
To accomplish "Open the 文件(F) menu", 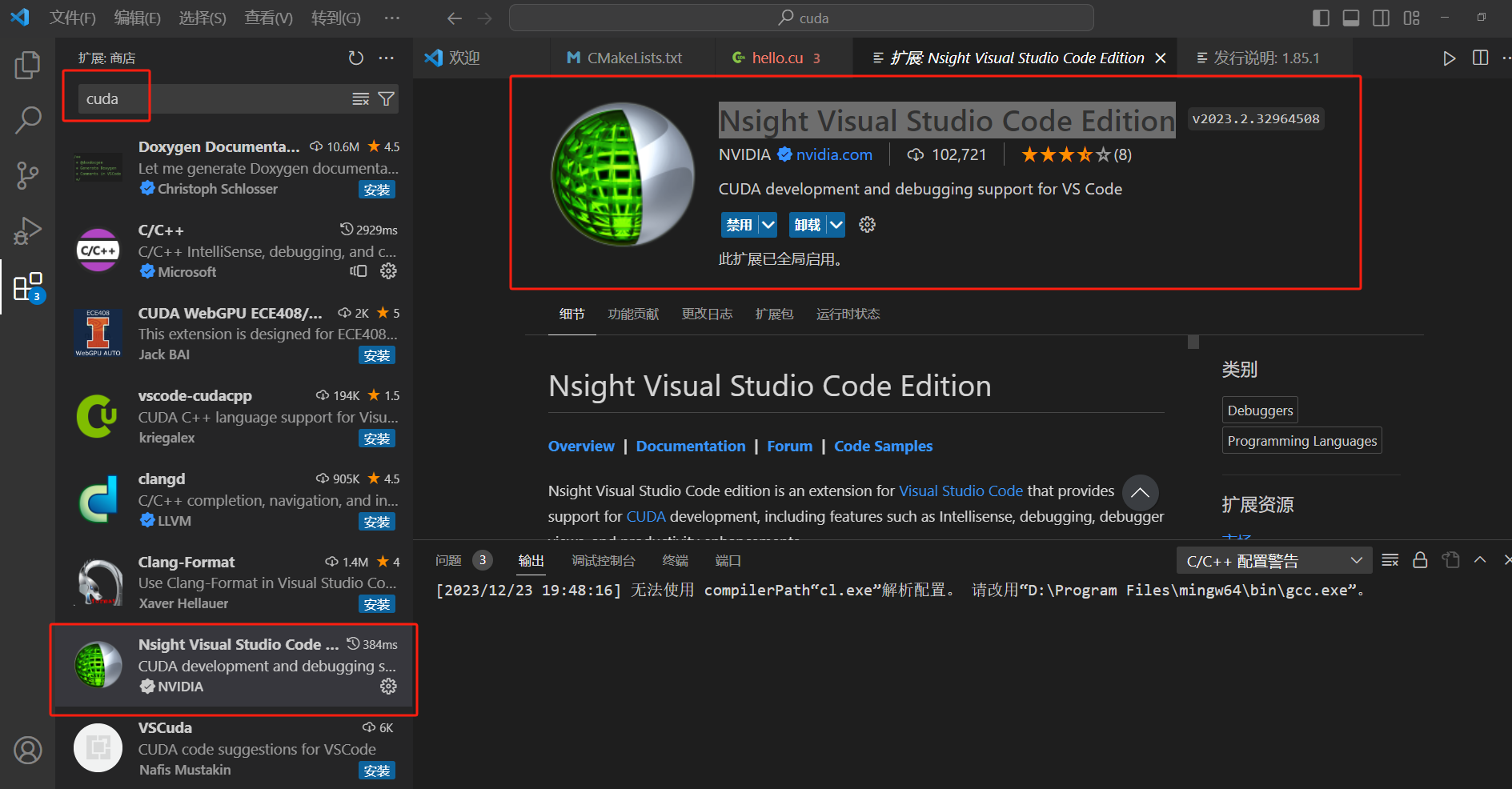I will tap(72, 18).
